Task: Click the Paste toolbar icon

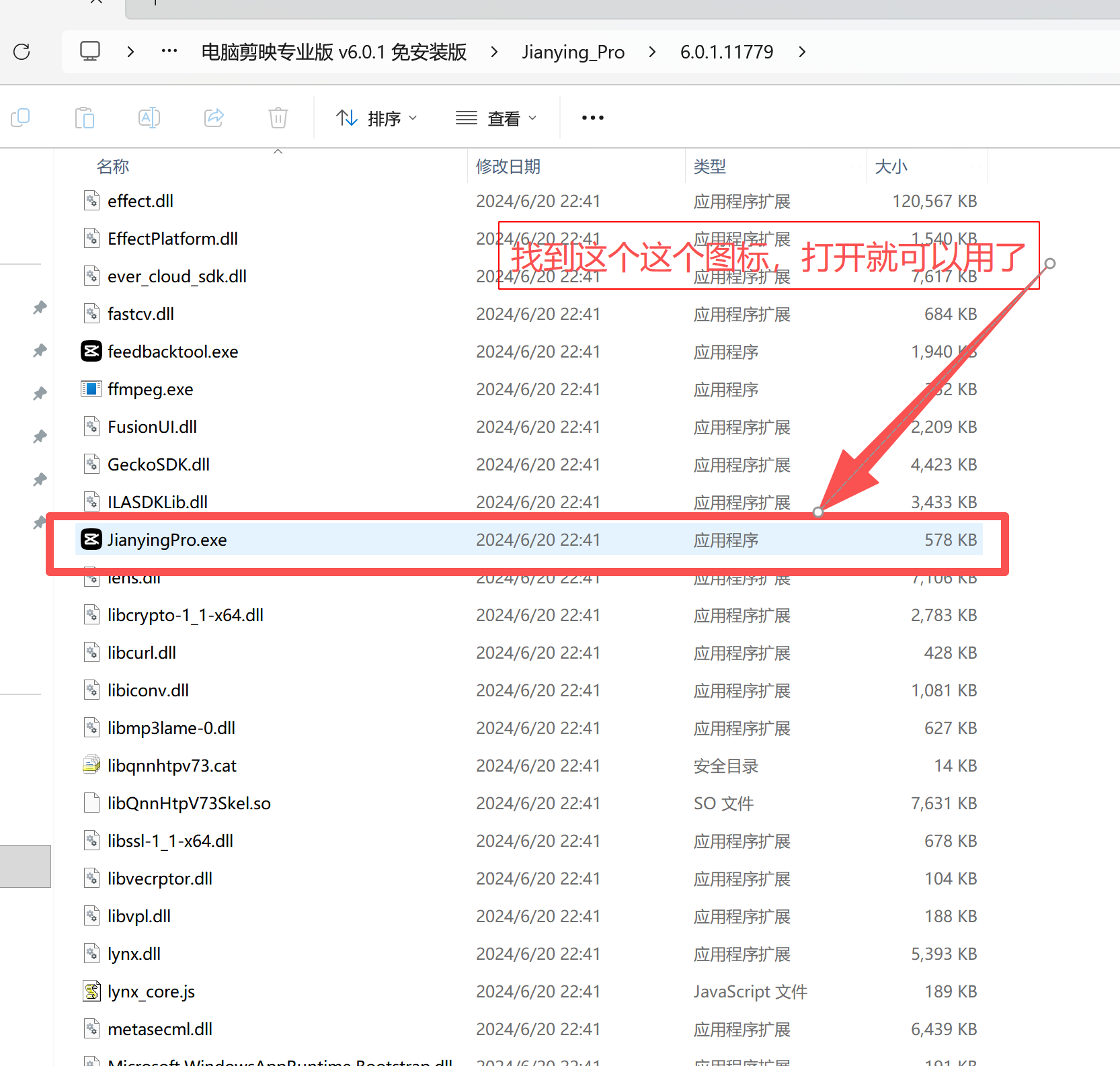Action: (x=85, y=118)
